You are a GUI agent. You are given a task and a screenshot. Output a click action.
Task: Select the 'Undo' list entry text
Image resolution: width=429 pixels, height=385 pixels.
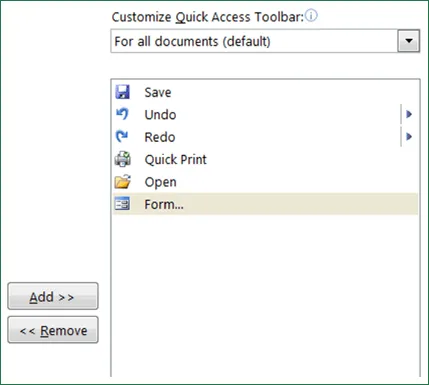point(160,115)
